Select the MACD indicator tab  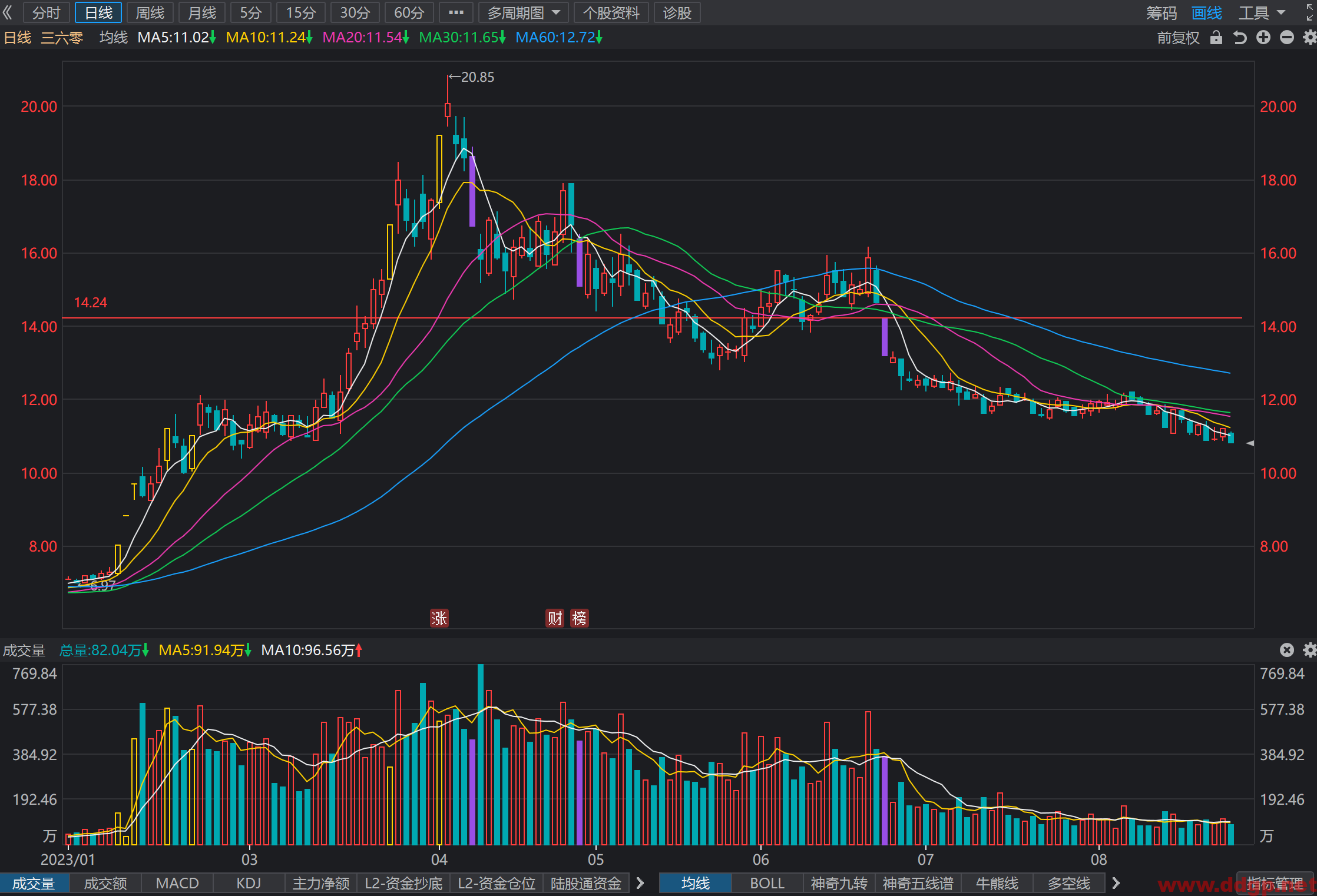[x=177, y=883]
